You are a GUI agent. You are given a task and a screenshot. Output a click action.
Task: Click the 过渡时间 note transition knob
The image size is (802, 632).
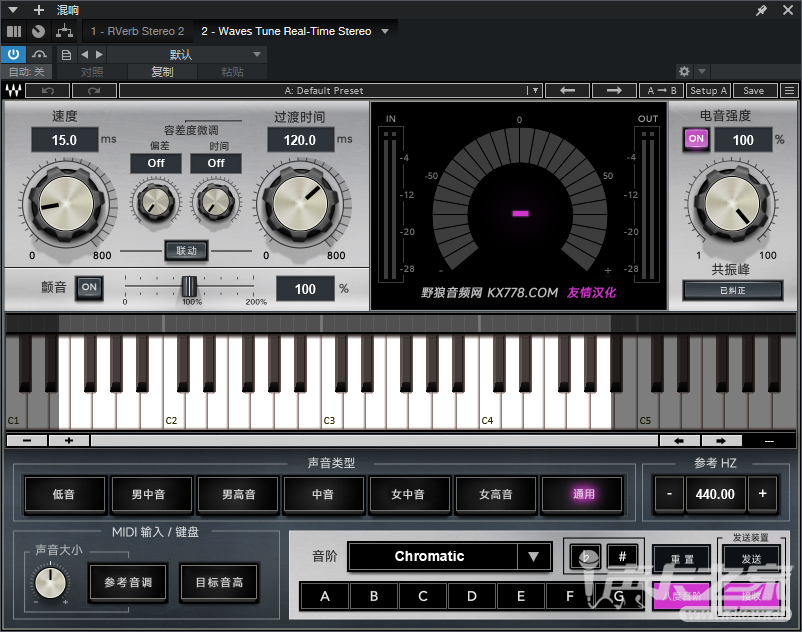pos(300,204)
